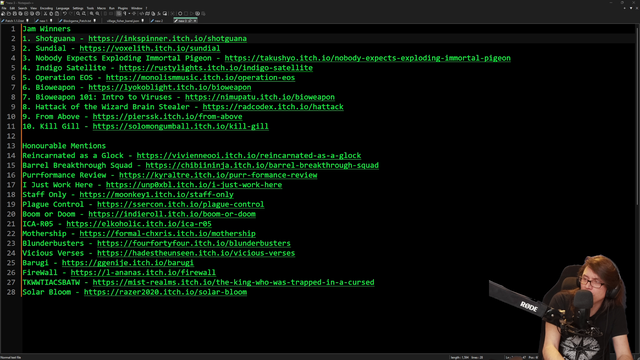Image resolution: width=640 pixels, height=360 pixels.
Task: Start macro recording with the record icon
Action: [180, 13]
